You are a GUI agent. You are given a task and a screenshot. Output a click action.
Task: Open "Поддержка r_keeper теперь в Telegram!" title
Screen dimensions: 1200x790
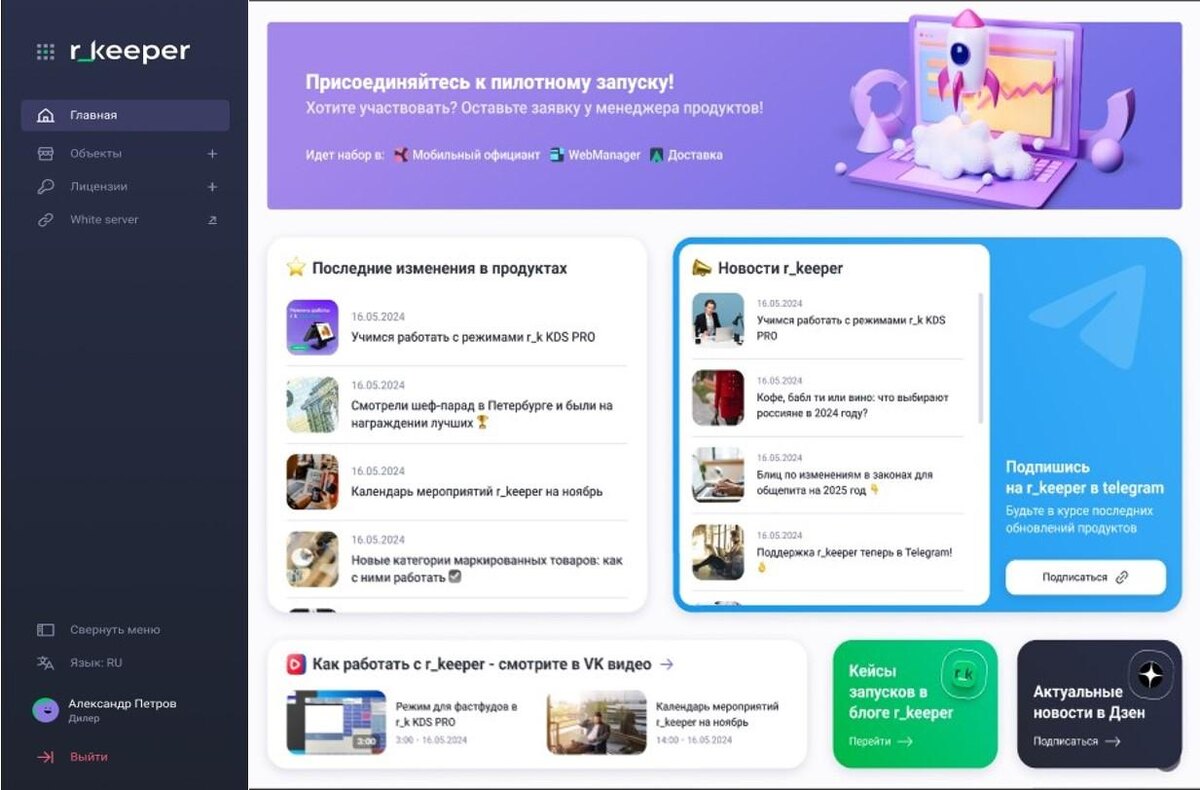click(855, 559)
